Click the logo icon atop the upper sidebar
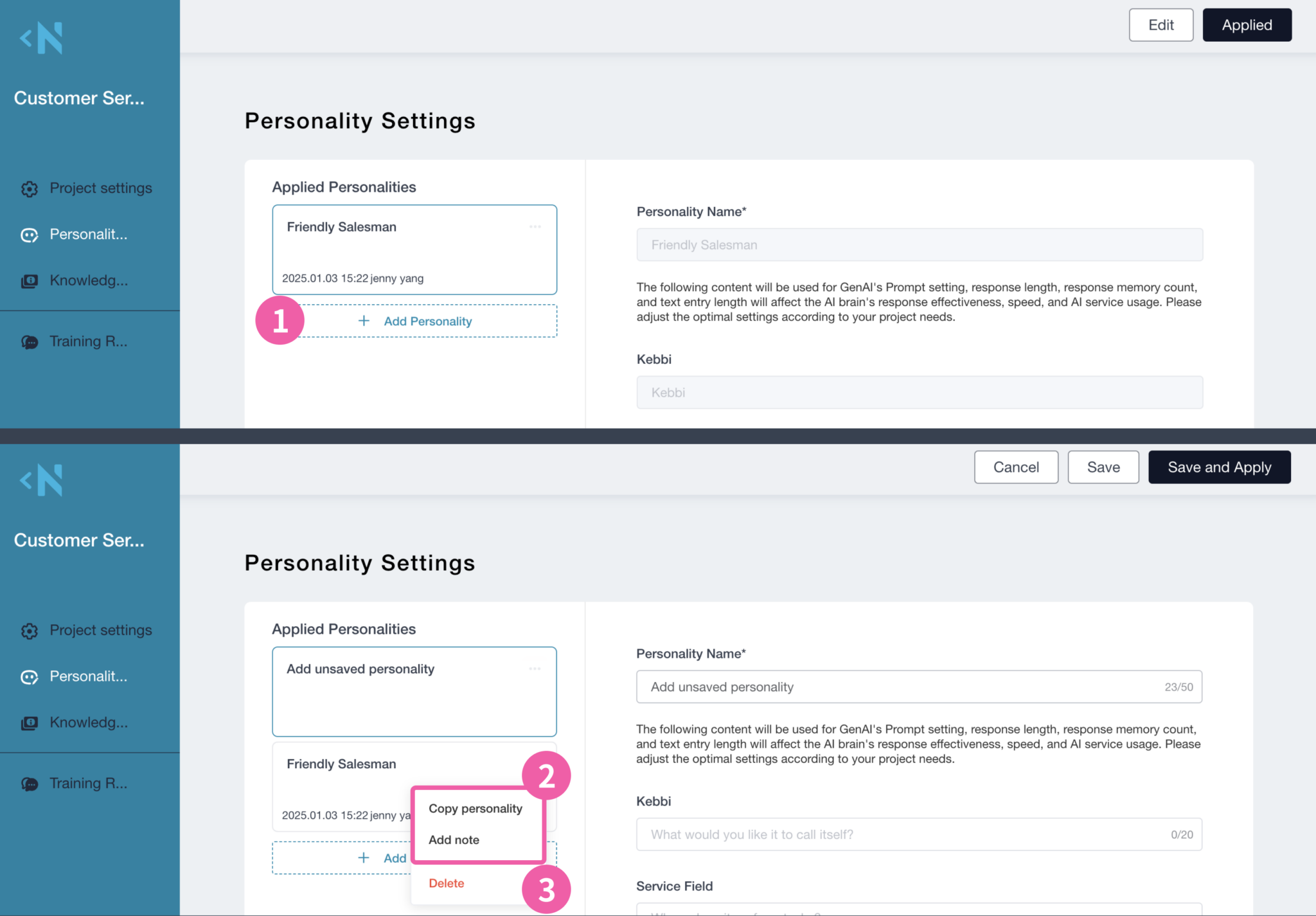Viewport: 1316px width, 916px height. click(x=40, y=37)
